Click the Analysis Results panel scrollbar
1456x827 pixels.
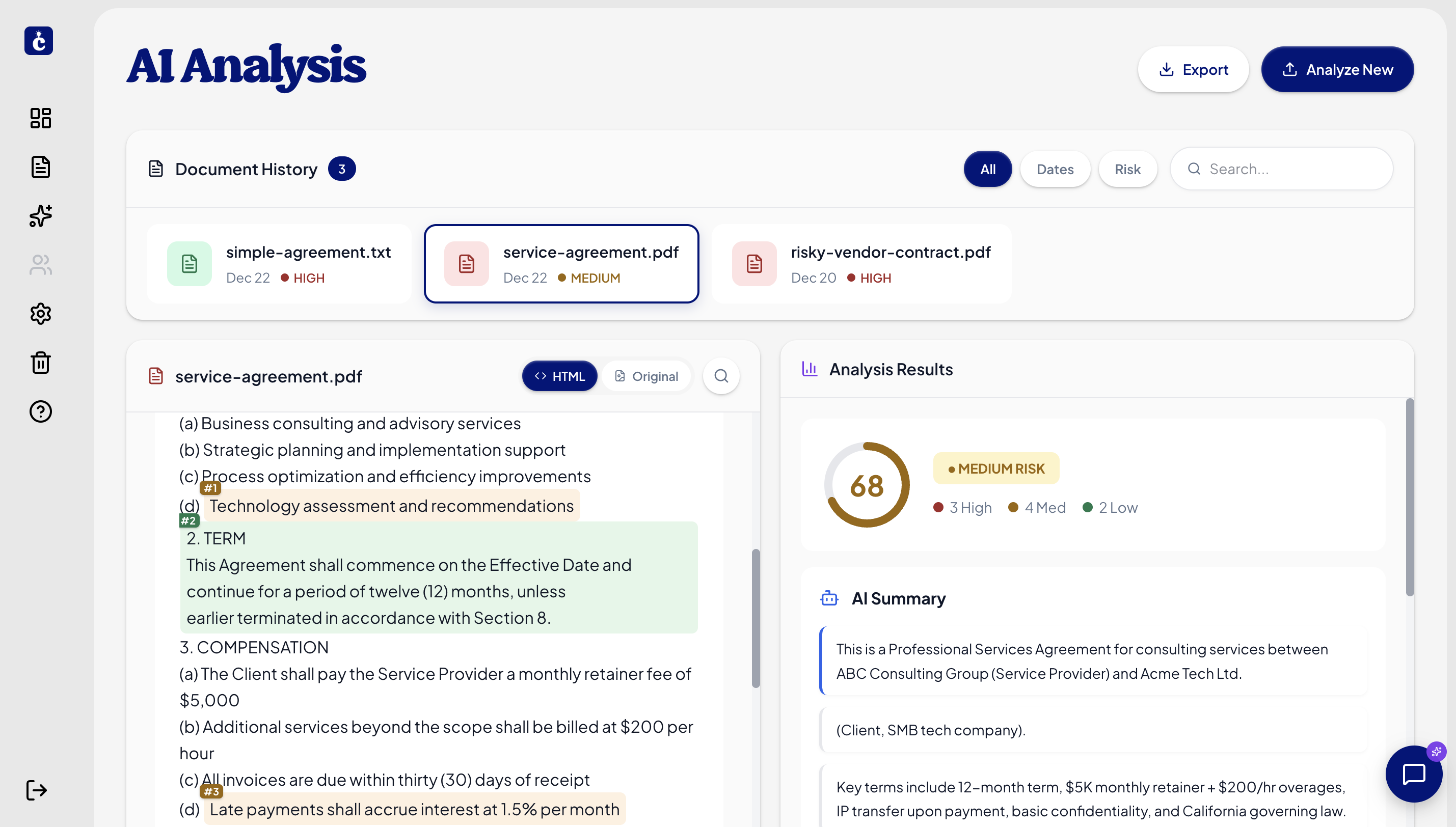[1410, 497]
